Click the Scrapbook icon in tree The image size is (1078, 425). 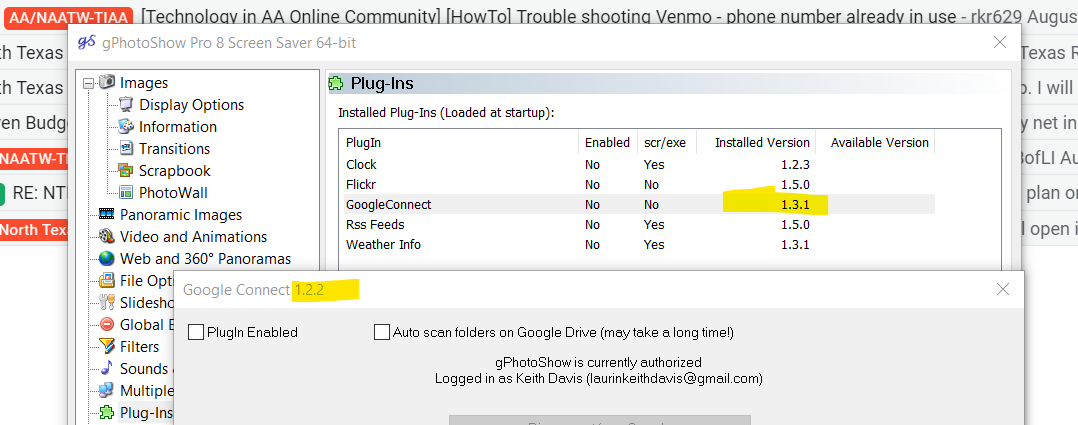(126, 171)
